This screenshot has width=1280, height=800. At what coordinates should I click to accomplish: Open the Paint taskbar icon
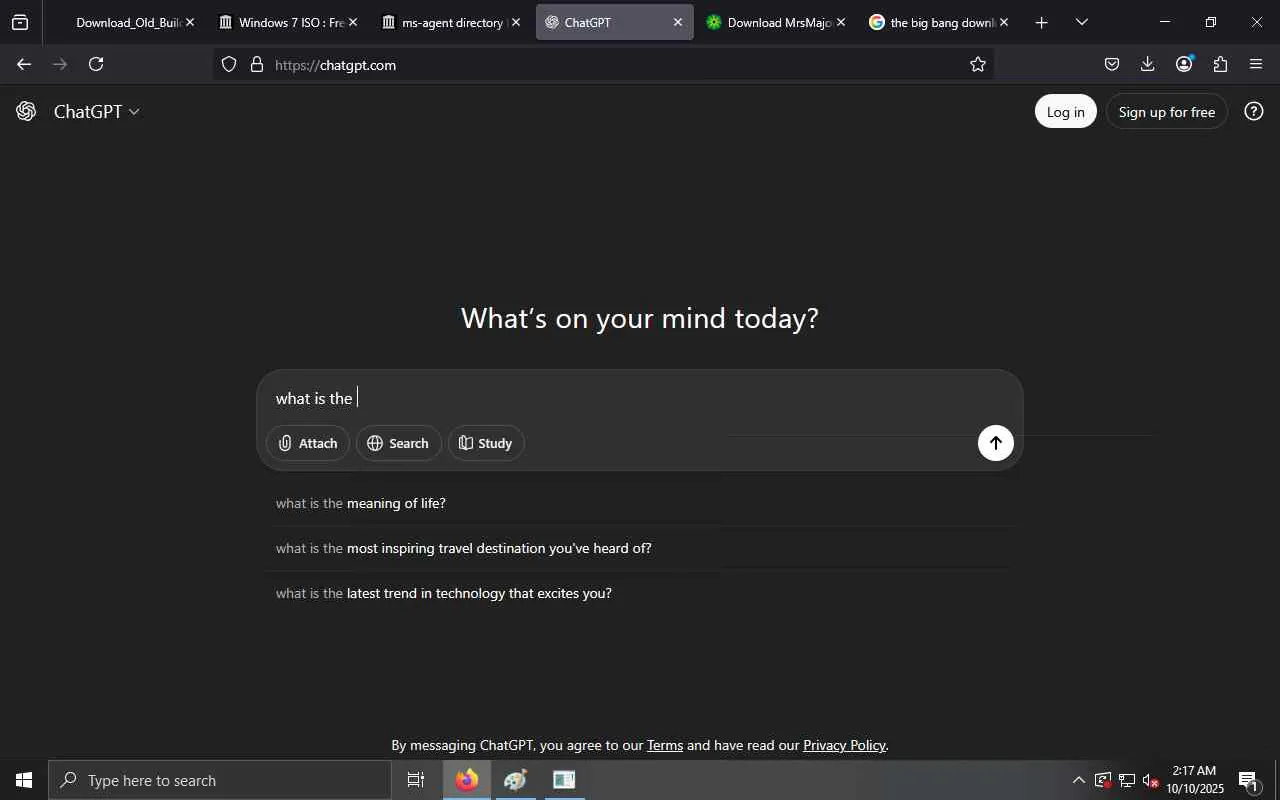(515, 780)
